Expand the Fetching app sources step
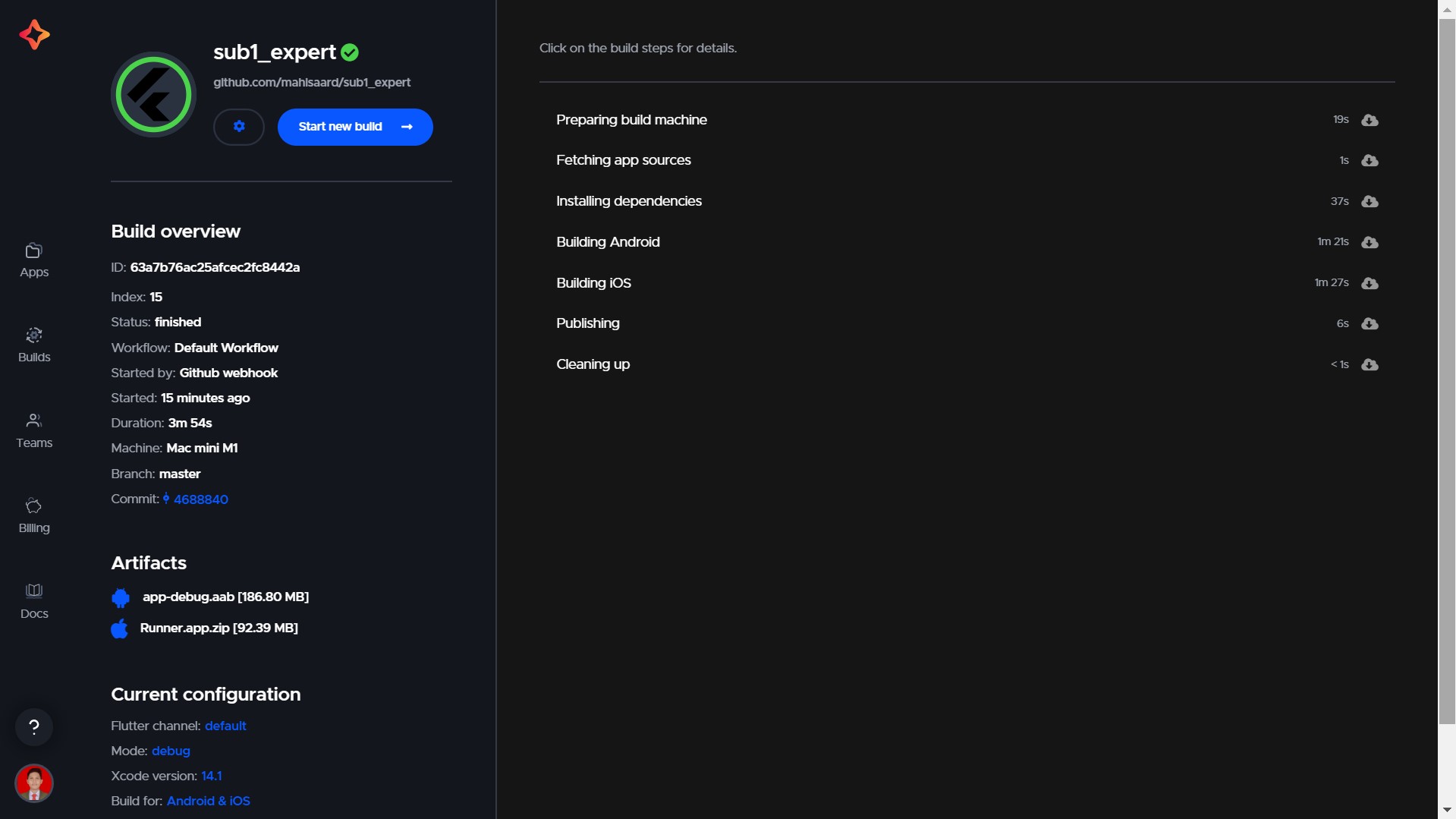 coord(623,159)
